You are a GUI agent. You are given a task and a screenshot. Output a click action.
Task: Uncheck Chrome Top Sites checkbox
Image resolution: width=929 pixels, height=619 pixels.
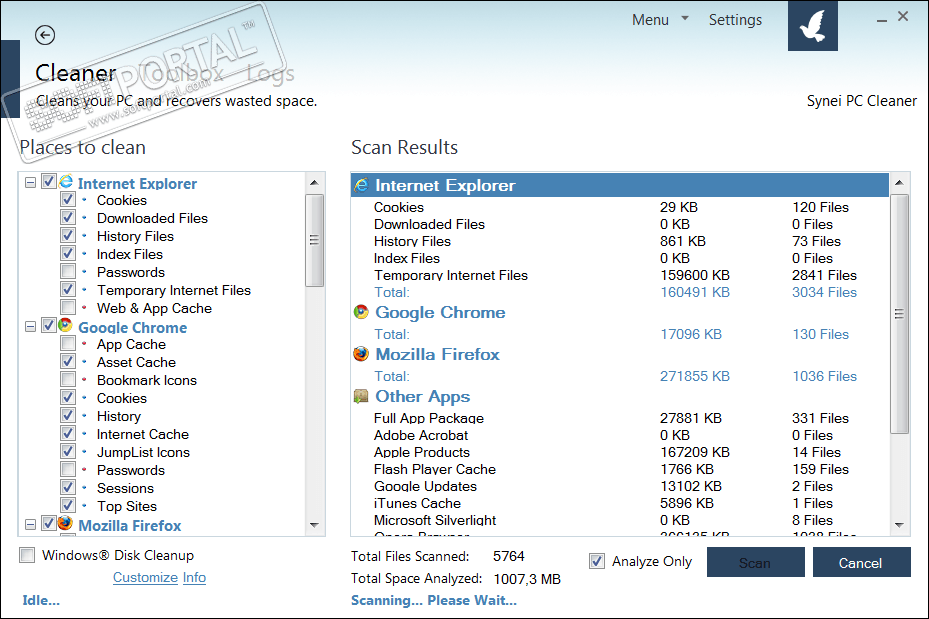[68, 505]
